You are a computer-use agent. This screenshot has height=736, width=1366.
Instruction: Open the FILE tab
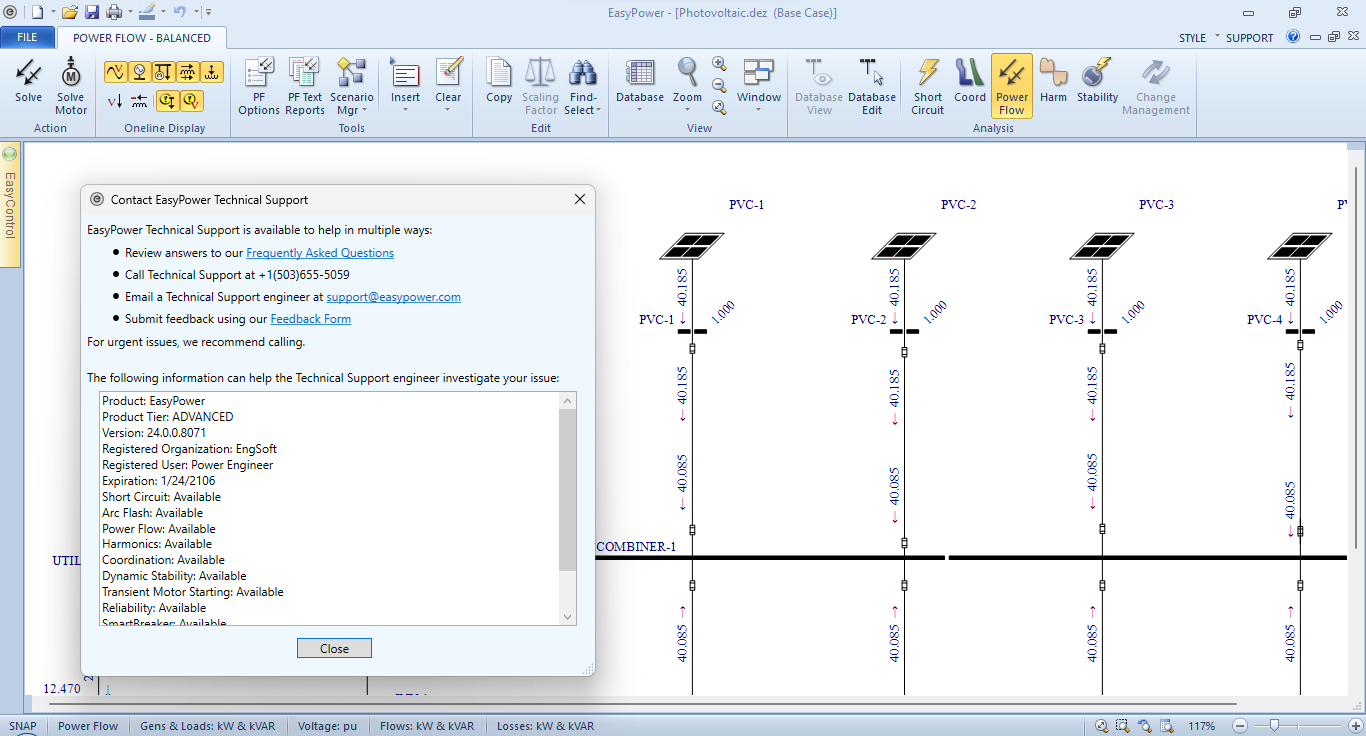27,37
